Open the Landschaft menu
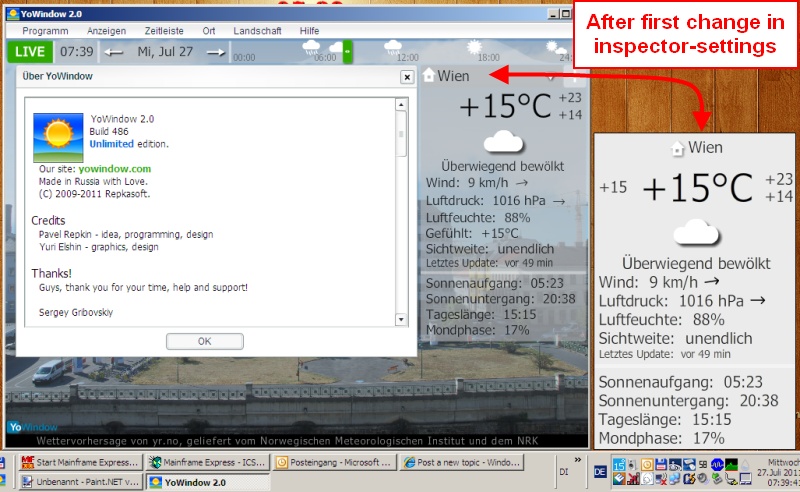 [x=257, y=31]
